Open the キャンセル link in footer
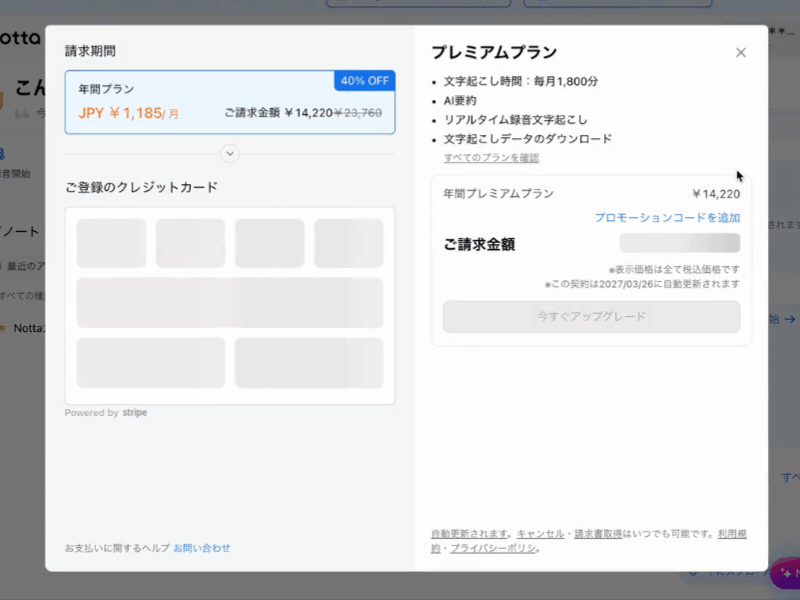This screenshot has height=600, width=800. point(541,534)
